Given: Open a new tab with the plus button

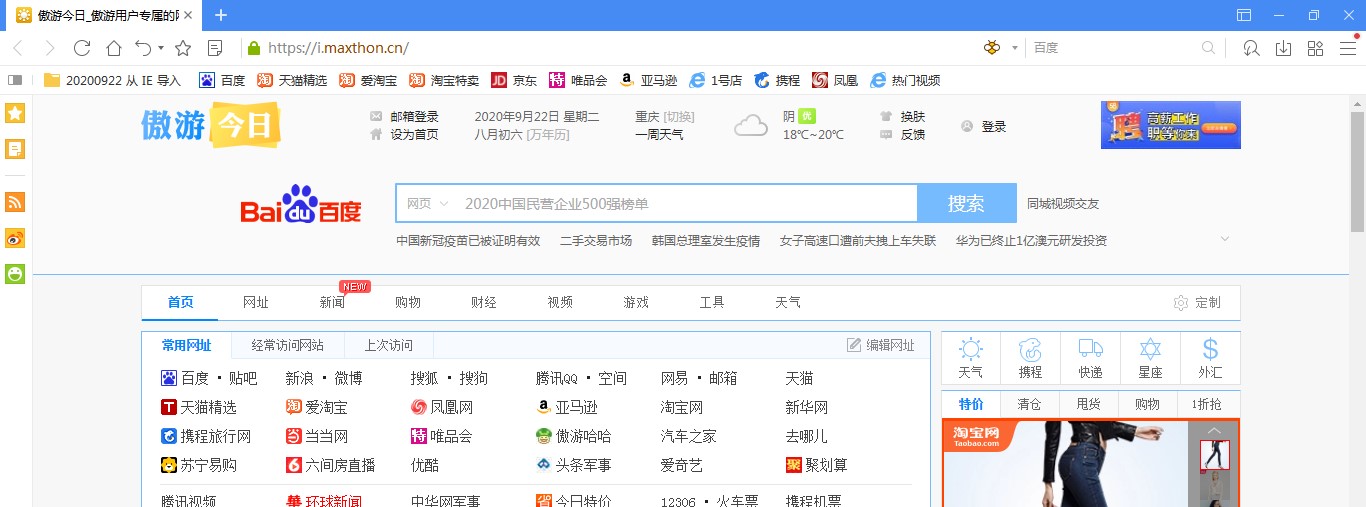Looking at the screenshot, I should point(221,15).
